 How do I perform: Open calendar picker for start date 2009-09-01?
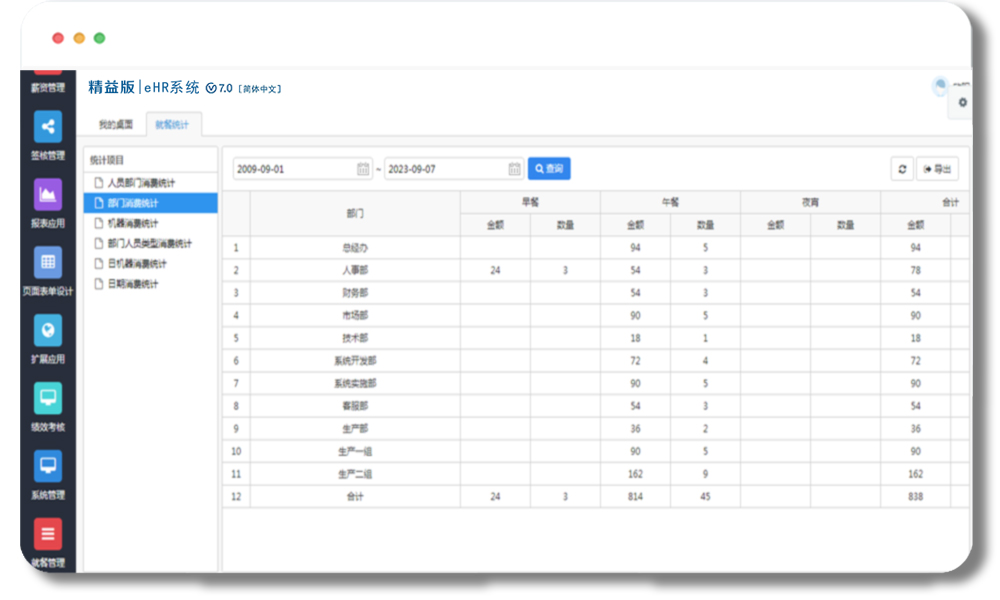[363, 169]
